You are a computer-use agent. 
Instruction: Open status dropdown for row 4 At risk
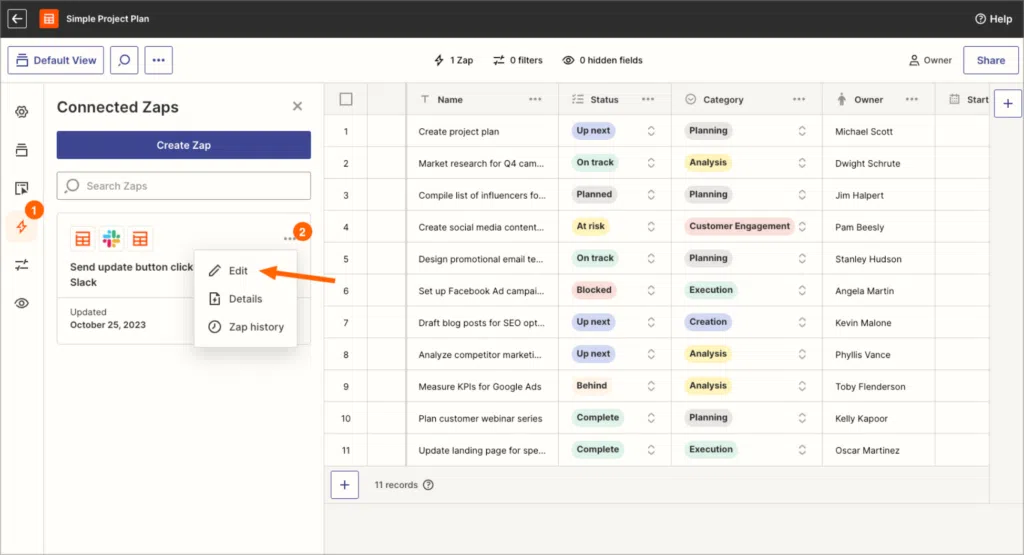click(x=651, y=227)
